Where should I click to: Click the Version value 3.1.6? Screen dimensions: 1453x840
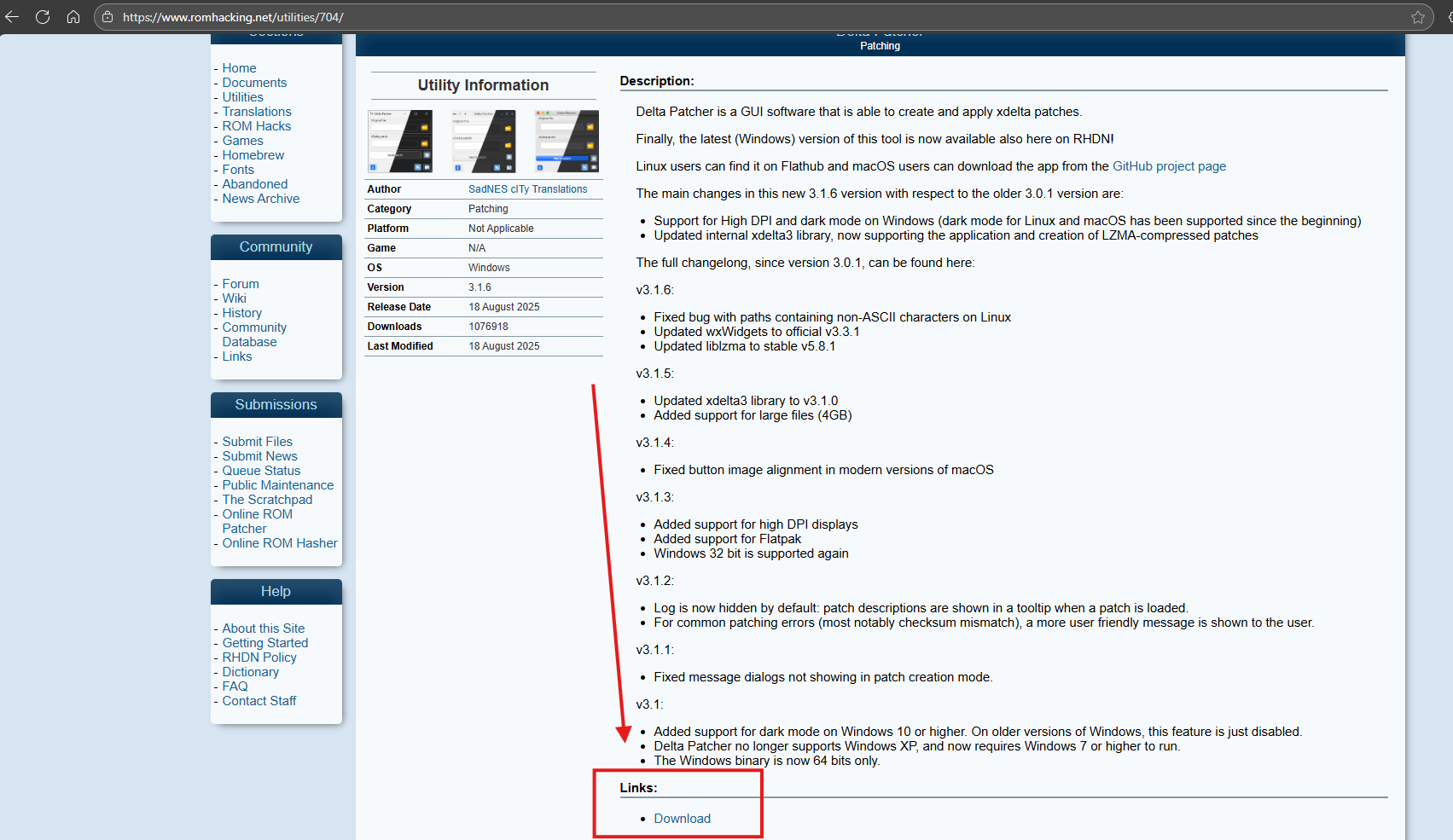tap(479, 287)
